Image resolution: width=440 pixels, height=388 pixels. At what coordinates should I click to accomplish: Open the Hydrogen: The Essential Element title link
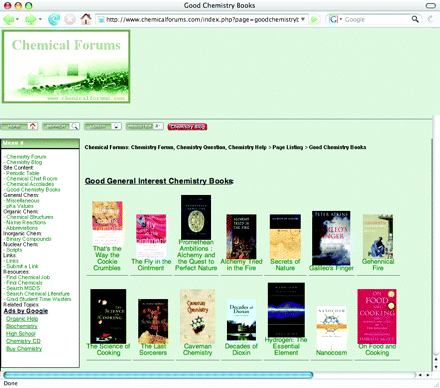pyautogui.click(x=286, y=346)
